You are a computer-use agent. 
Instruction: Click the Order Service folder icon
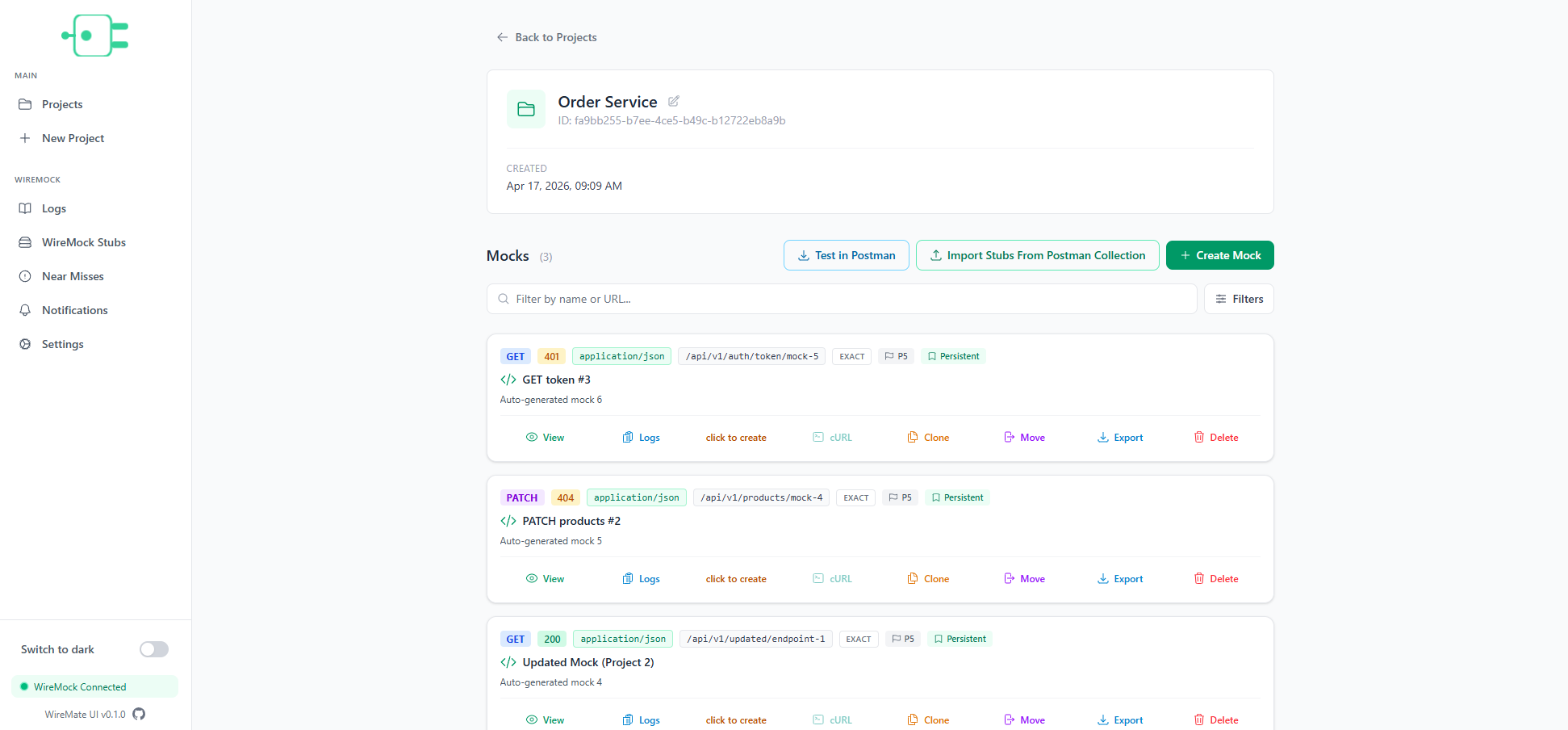(x=526, y=109)
